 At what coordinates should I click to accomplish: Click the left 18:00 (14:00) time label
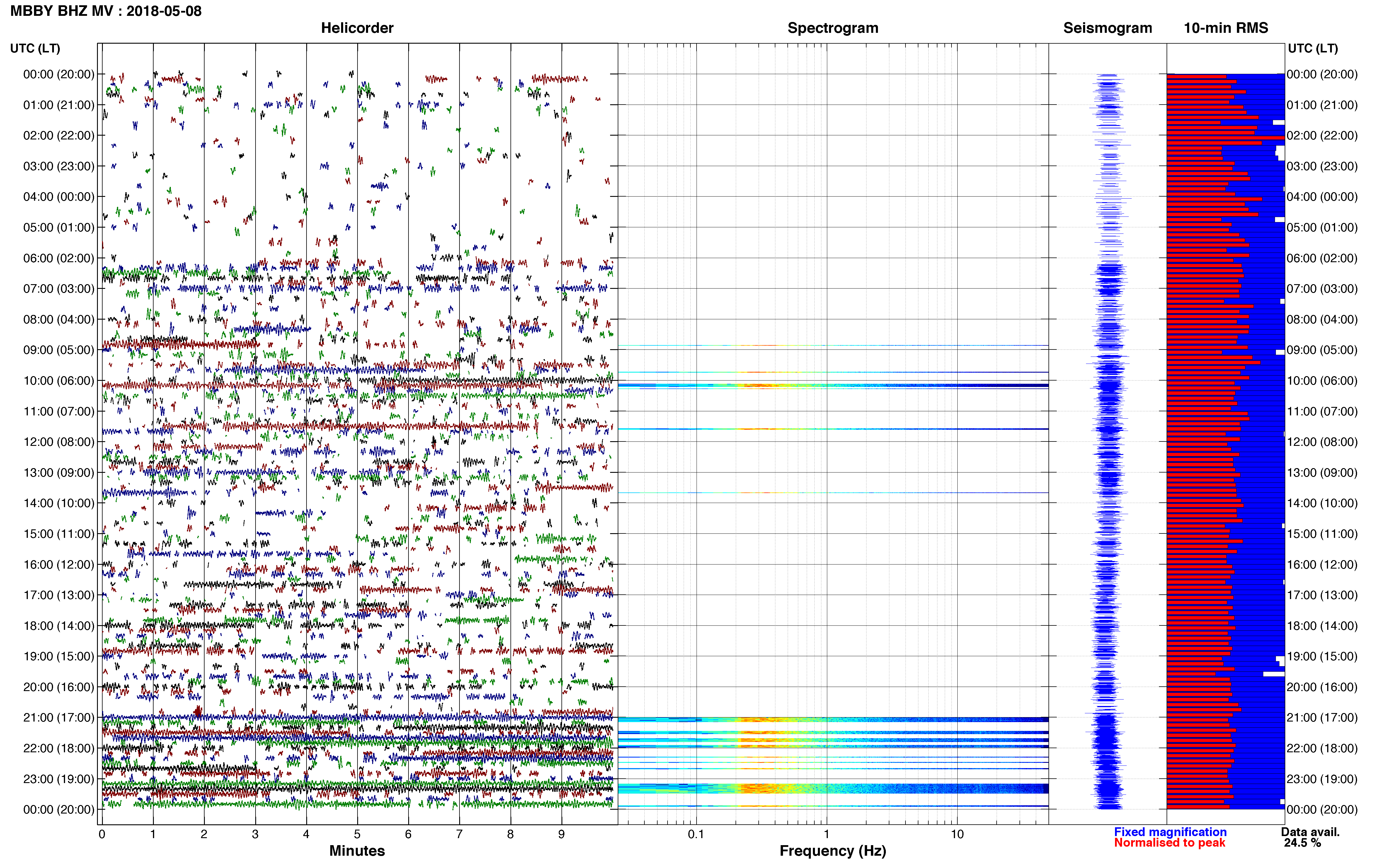pyautogui.click(x=59, y=626)
